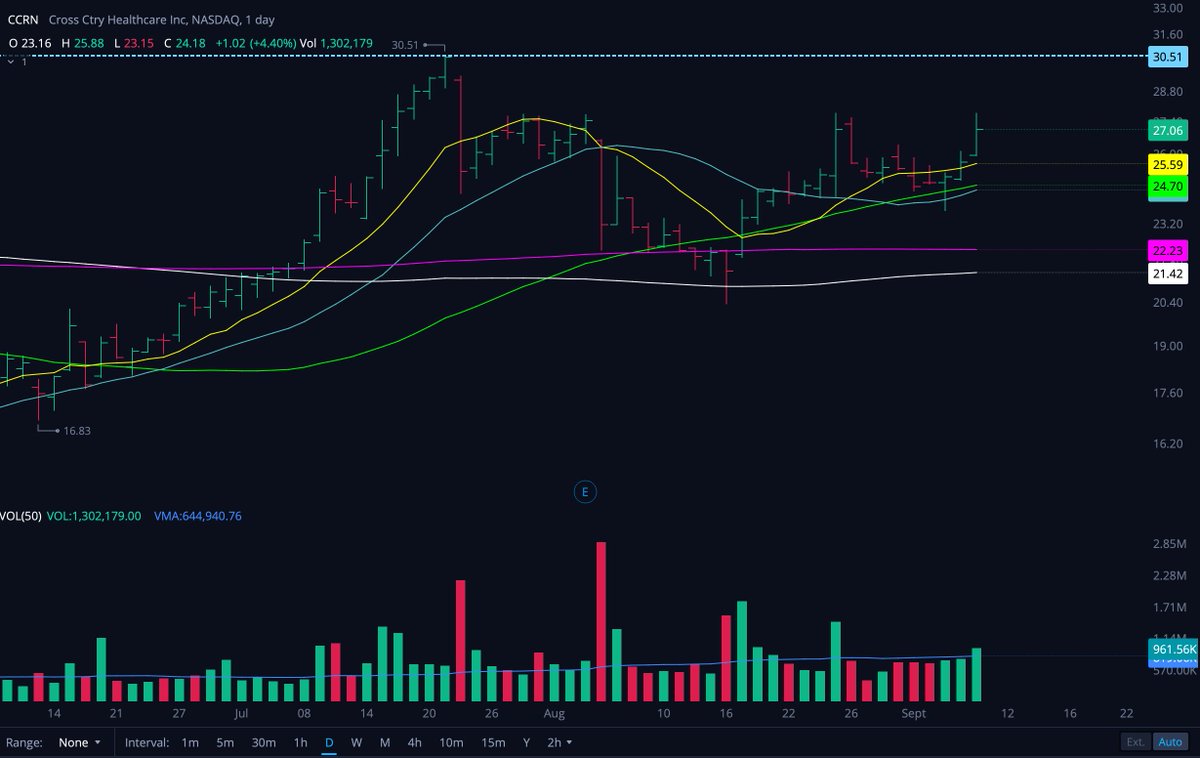Viewport: 1200px width, 758px height.
Task: Click the CCRN ticker symbol
Action: (x=23, y=19)
